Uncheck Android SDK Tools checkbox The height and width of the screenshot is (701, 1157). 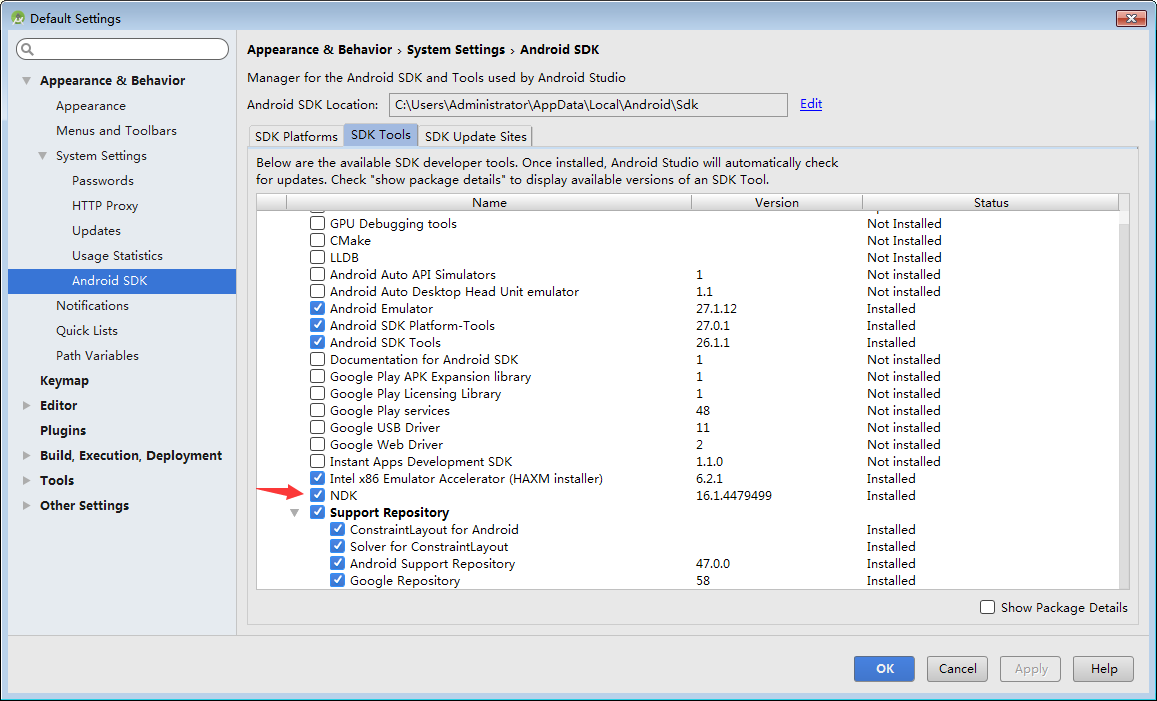317,342
